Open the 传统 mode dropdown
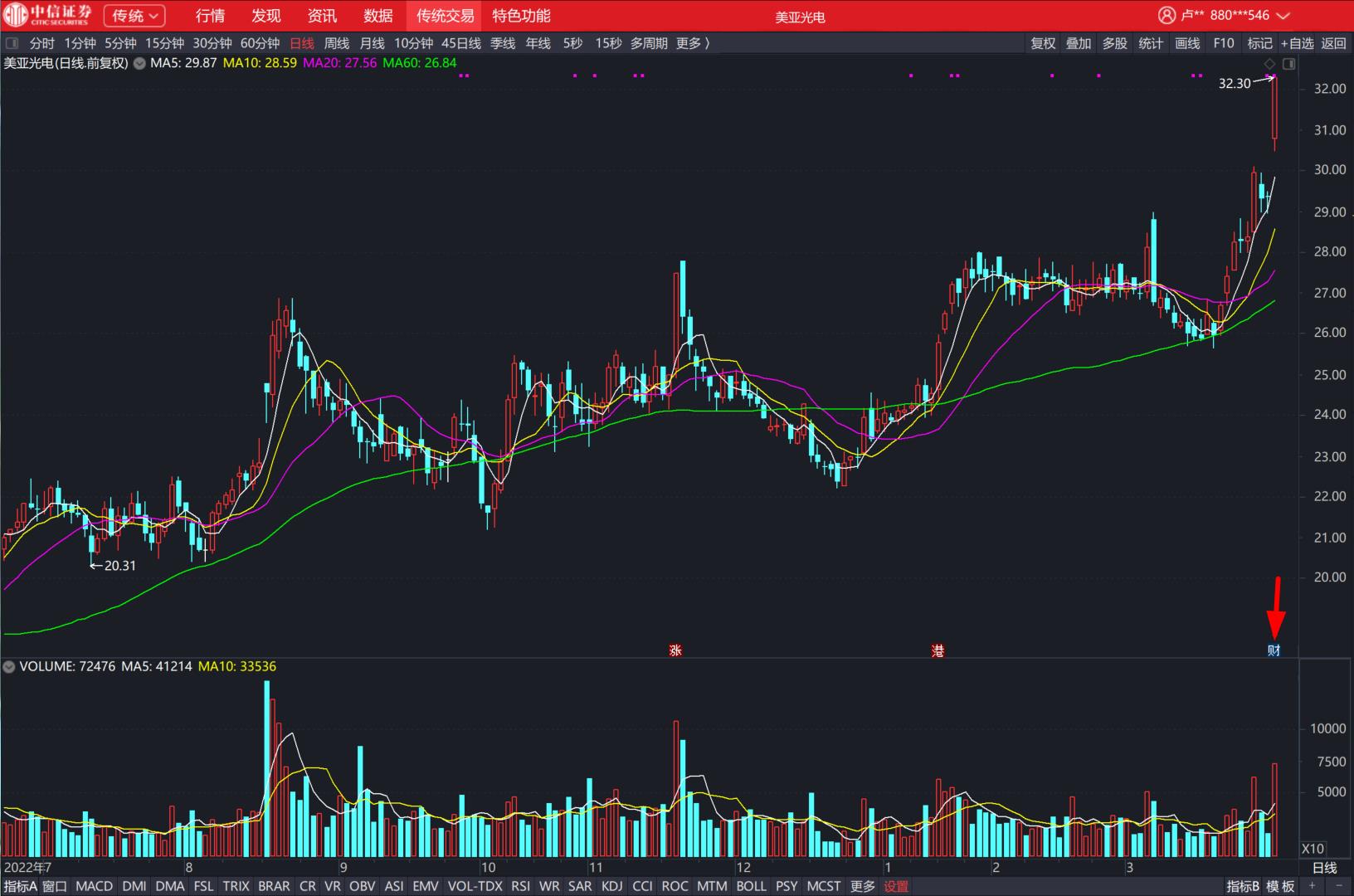The height and width of the screenshot is (896, 1354). [x=134, y=16]
